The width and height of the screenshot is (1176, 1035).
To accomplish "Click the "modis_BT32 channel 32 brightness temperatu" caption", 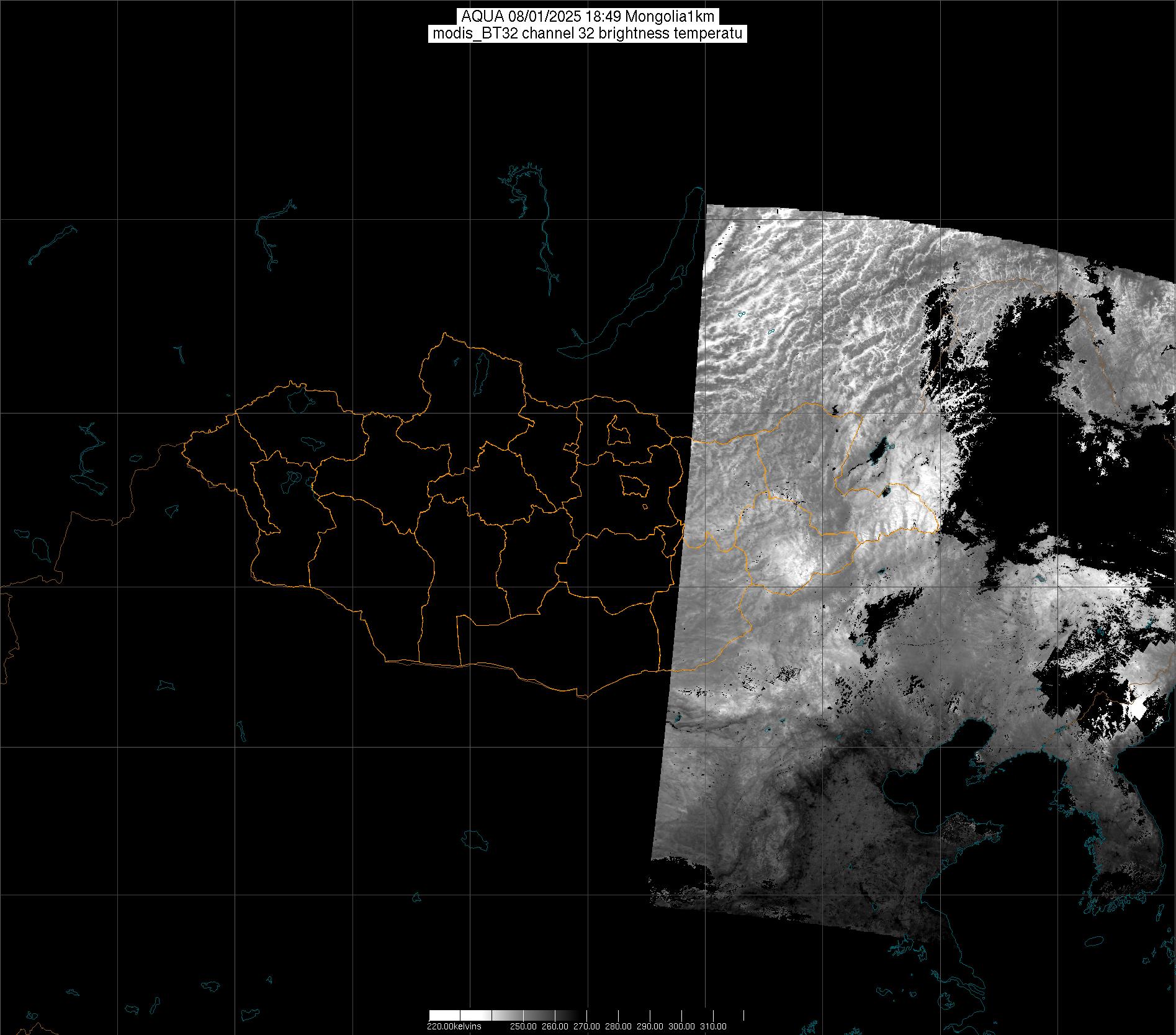I will [588, 34].
